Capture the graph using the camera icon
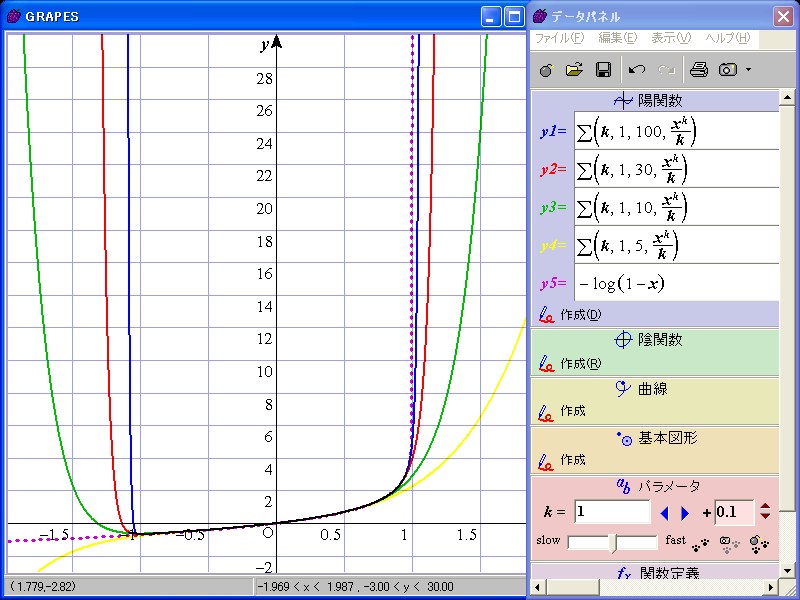The height and width of the screenshot is (600, 800). pyautogui.click(x=728, y=70)
